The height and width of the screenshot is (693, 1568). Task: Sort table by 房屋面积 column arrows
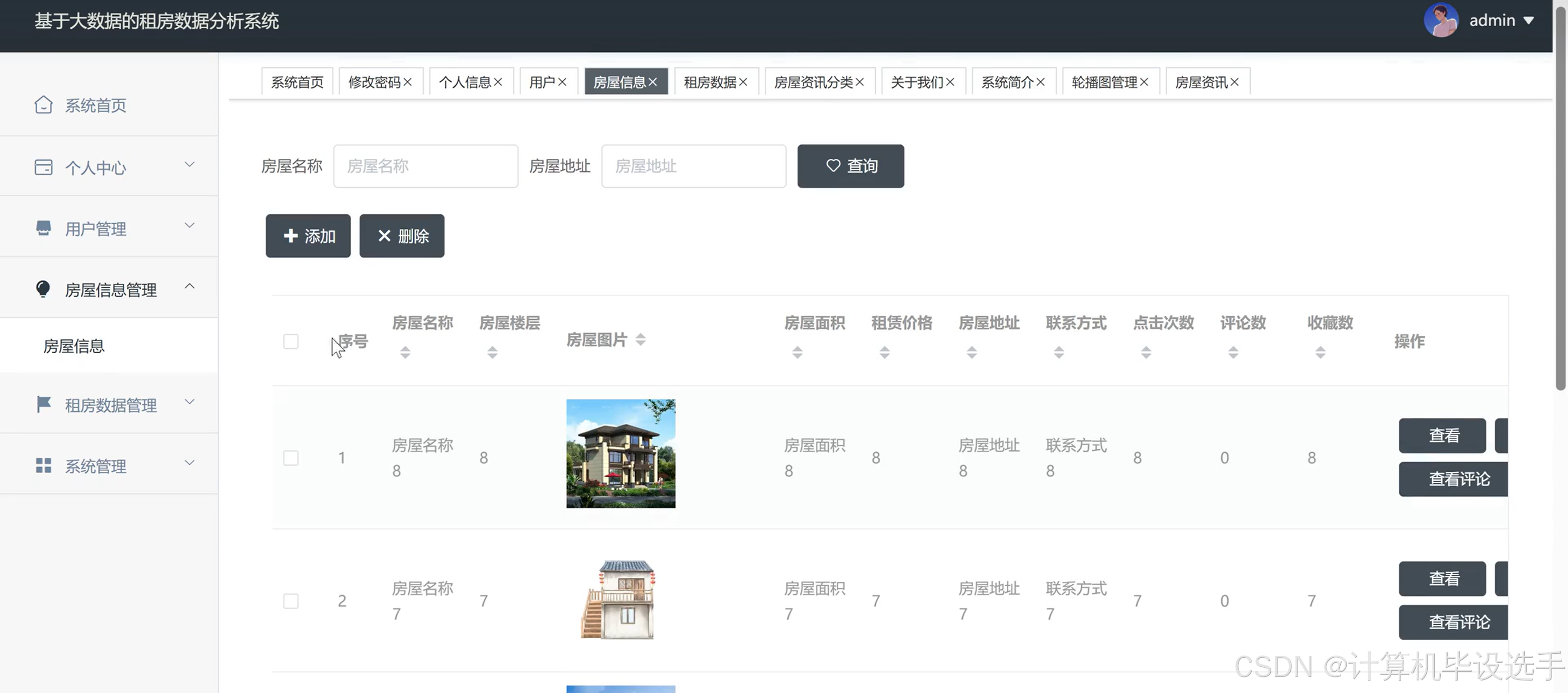[798, 352]
